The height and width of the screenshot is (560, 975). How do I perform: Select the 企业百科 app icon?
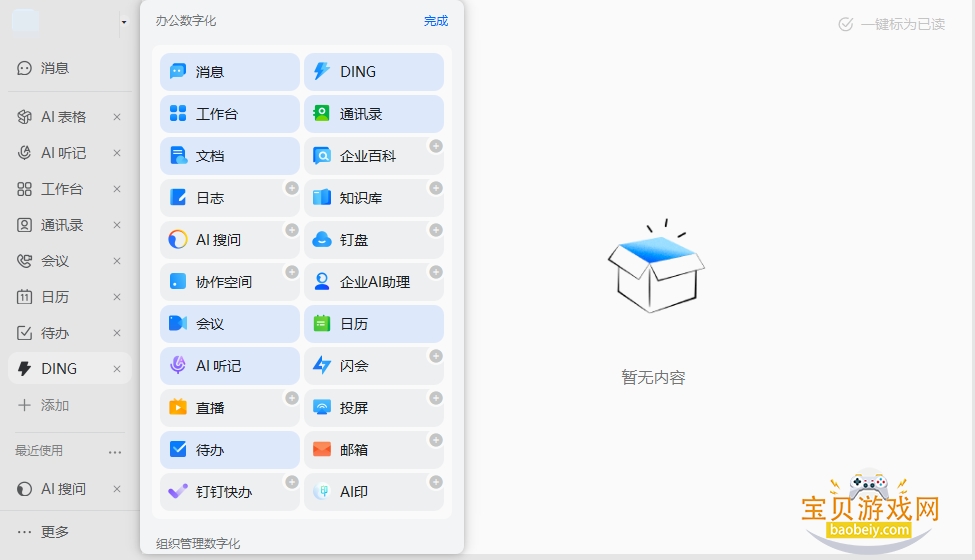321,155
